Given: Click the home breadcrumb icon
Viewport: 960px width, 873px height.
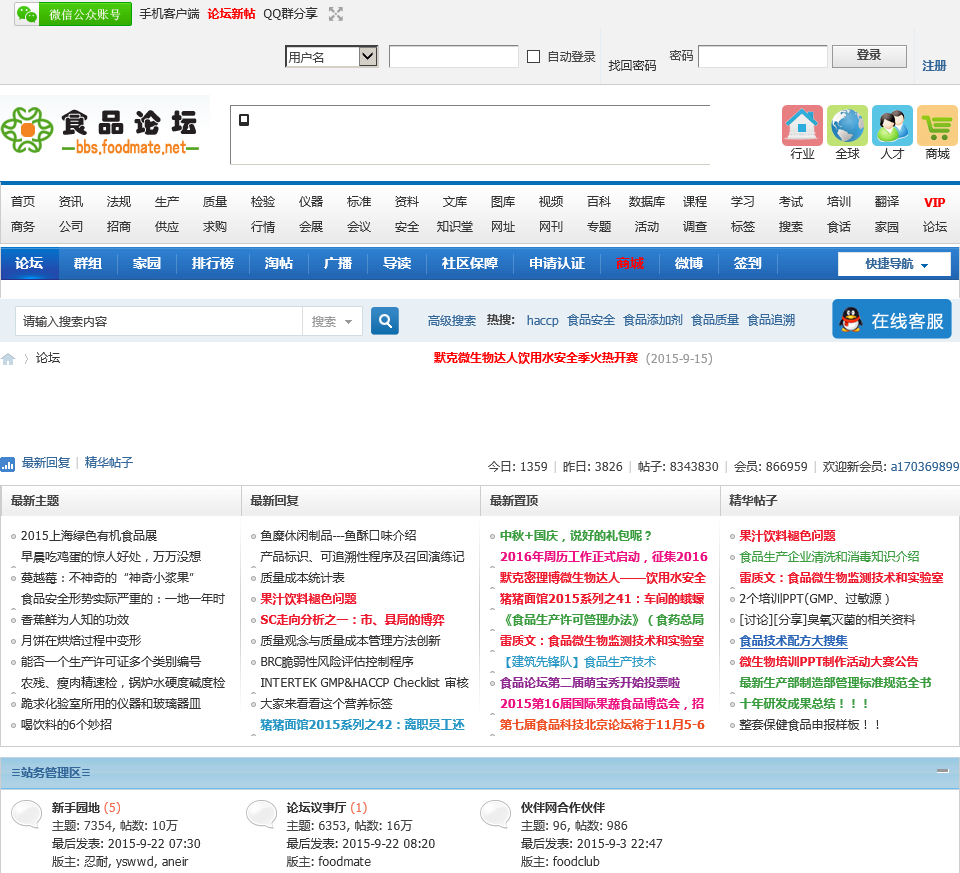Looking at the screenshot, I should pos(8,359).
